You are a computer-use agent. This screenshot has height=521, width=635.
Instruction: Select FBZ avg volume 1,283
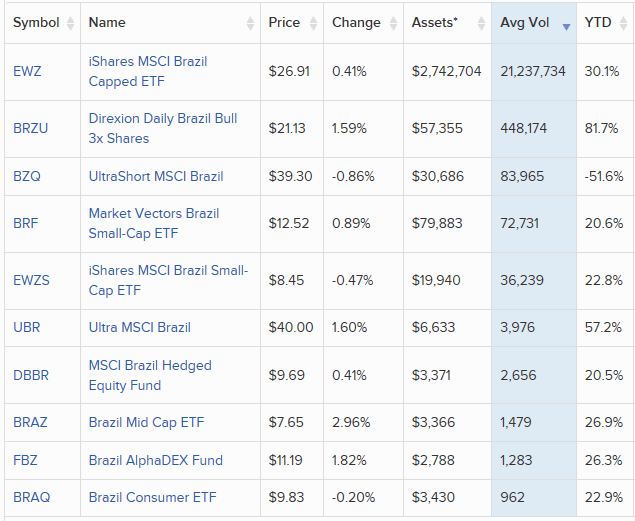click(516, 460)
